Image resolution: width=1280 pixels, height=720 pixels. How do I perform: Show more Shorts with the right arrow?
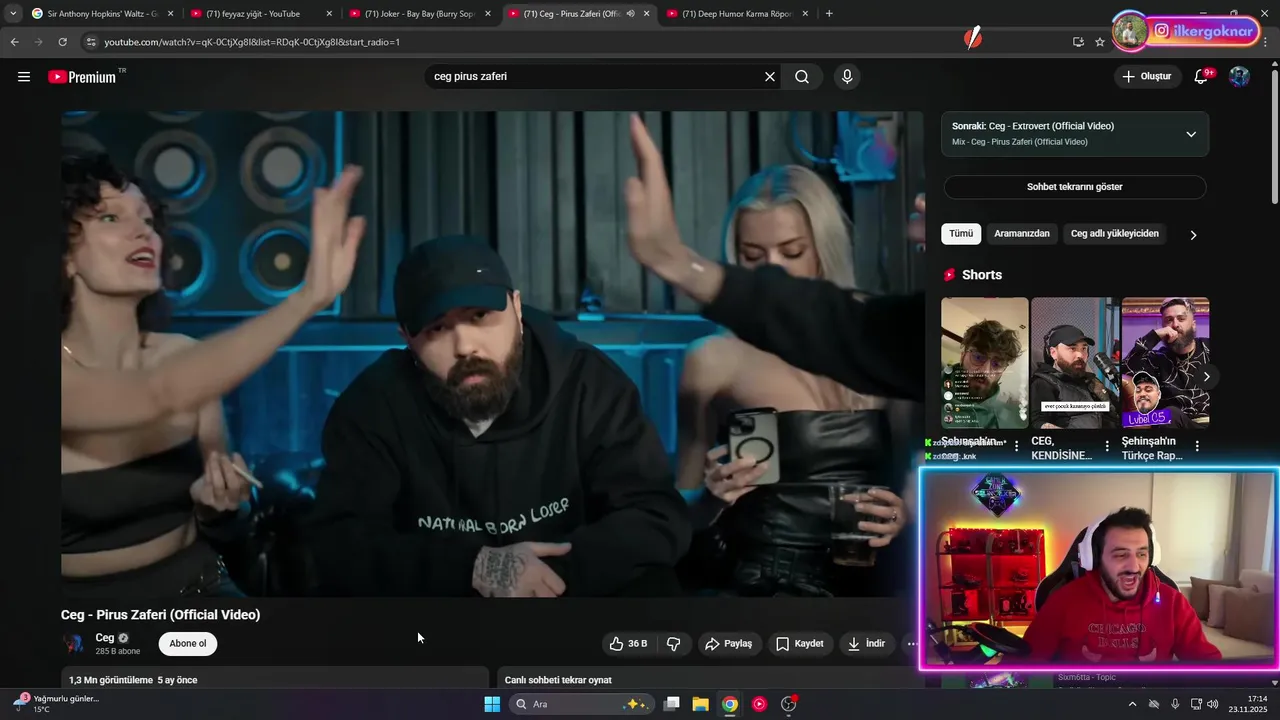tap(1207, 377)
